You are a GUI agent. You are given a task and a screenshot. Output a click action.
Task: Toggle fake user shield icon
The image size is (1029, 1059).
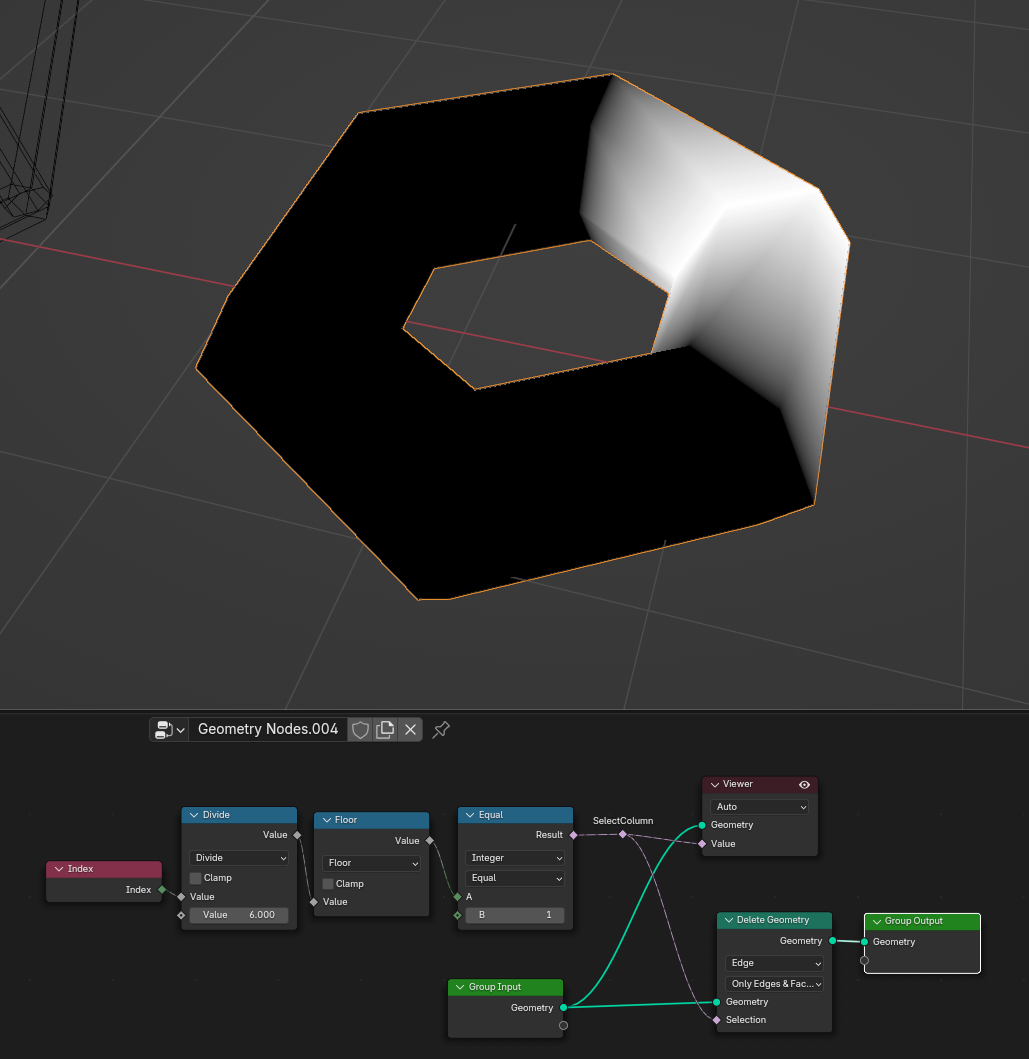pos(361,729)
